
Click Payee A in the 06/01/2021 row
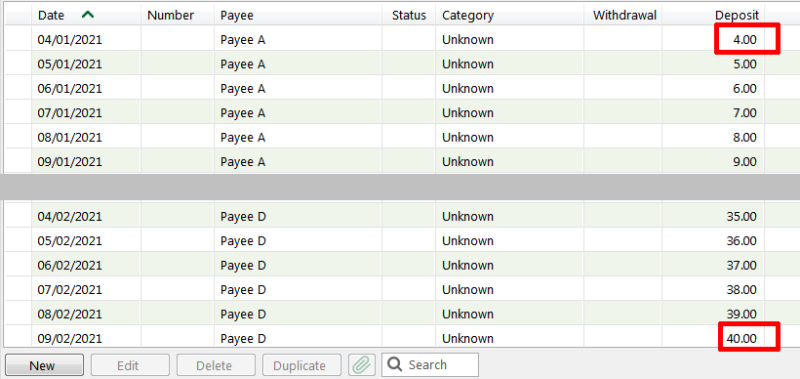[243, 88]
